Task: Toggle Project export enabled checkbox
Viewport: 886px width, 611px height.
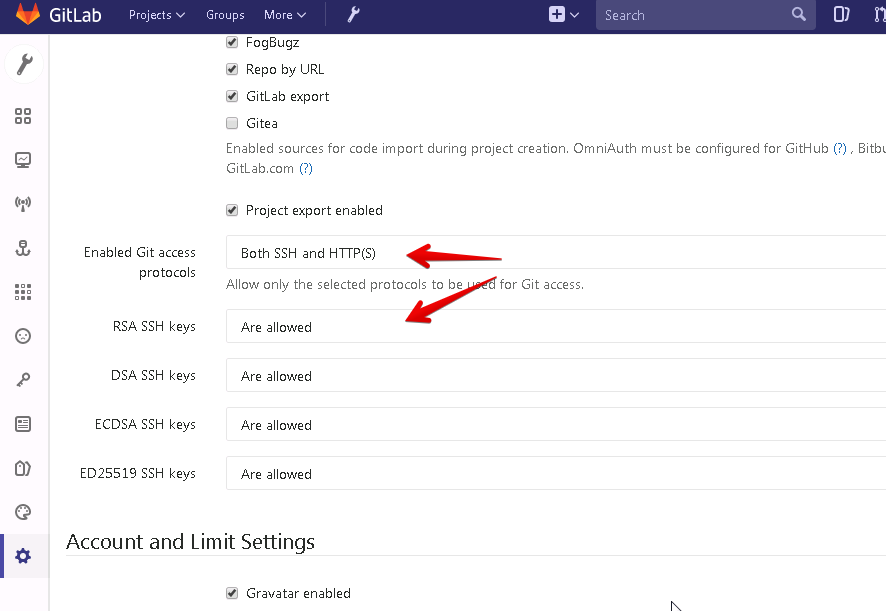Action: [232, 210]
